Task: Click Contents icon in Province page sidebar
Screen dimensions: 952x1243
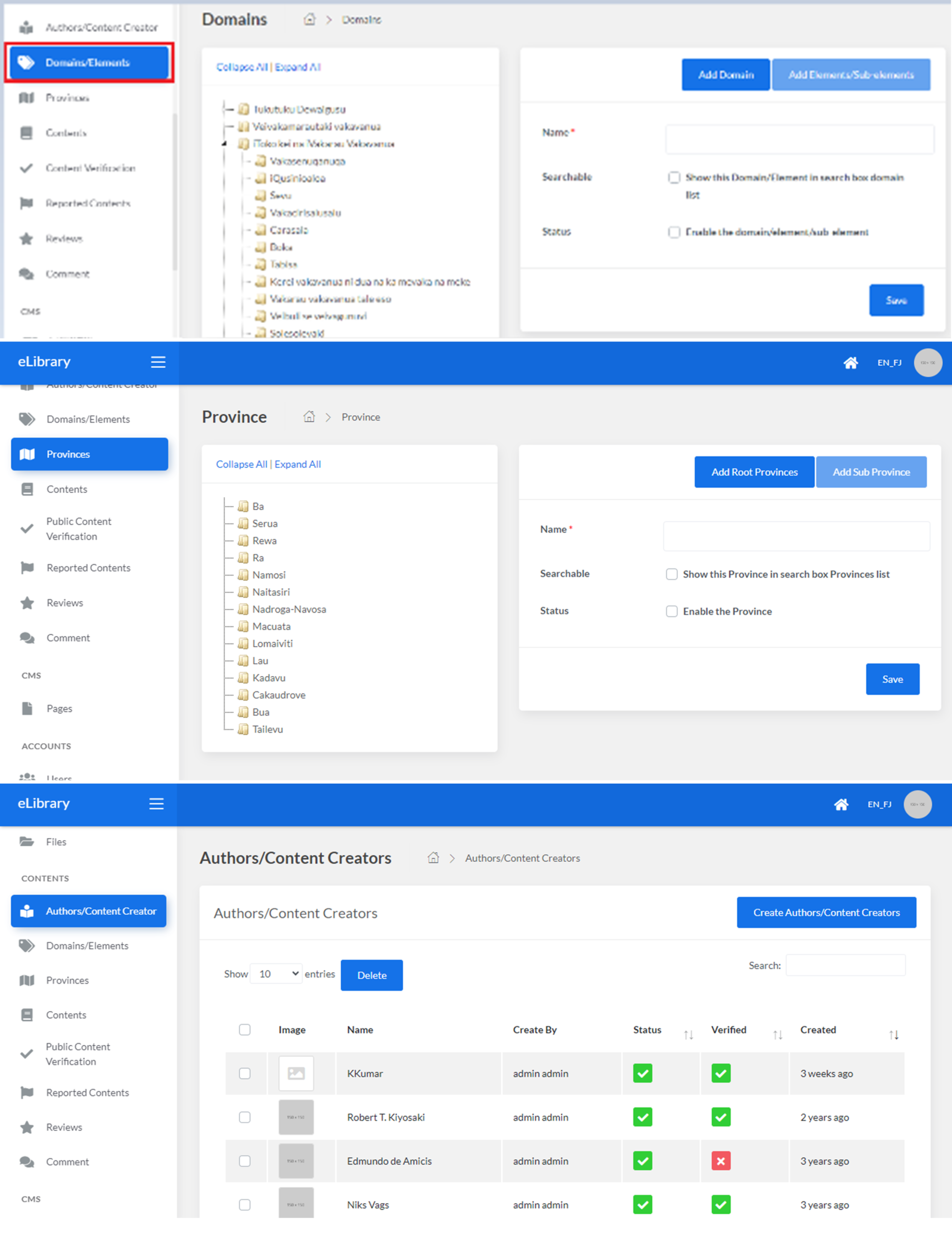Action: 27,489
